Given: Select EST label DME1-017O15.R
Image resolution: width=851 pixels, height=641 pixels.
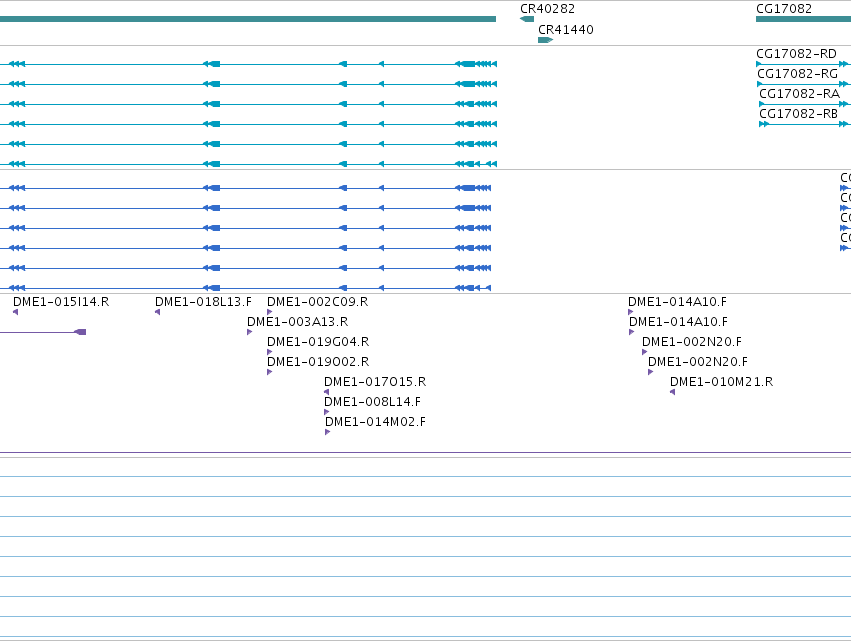Looking at the screenshot, I should coord(375,382).
